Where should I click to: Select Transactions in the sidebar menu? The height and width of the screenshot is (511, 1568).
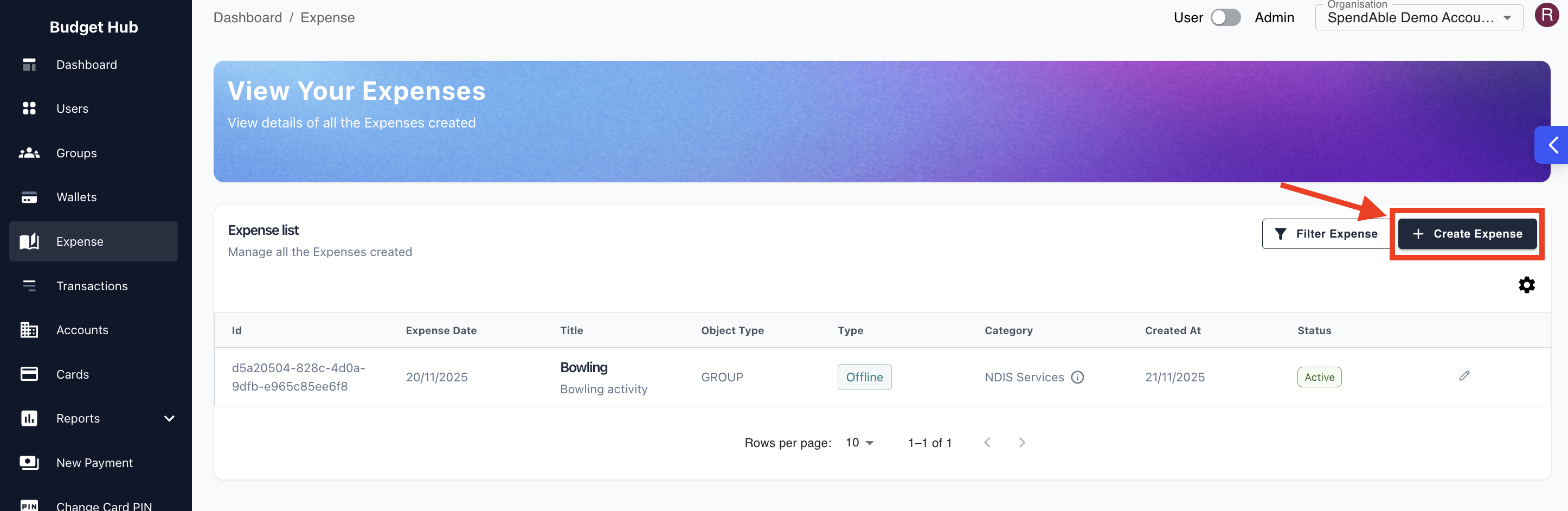[x=92, y=286]
